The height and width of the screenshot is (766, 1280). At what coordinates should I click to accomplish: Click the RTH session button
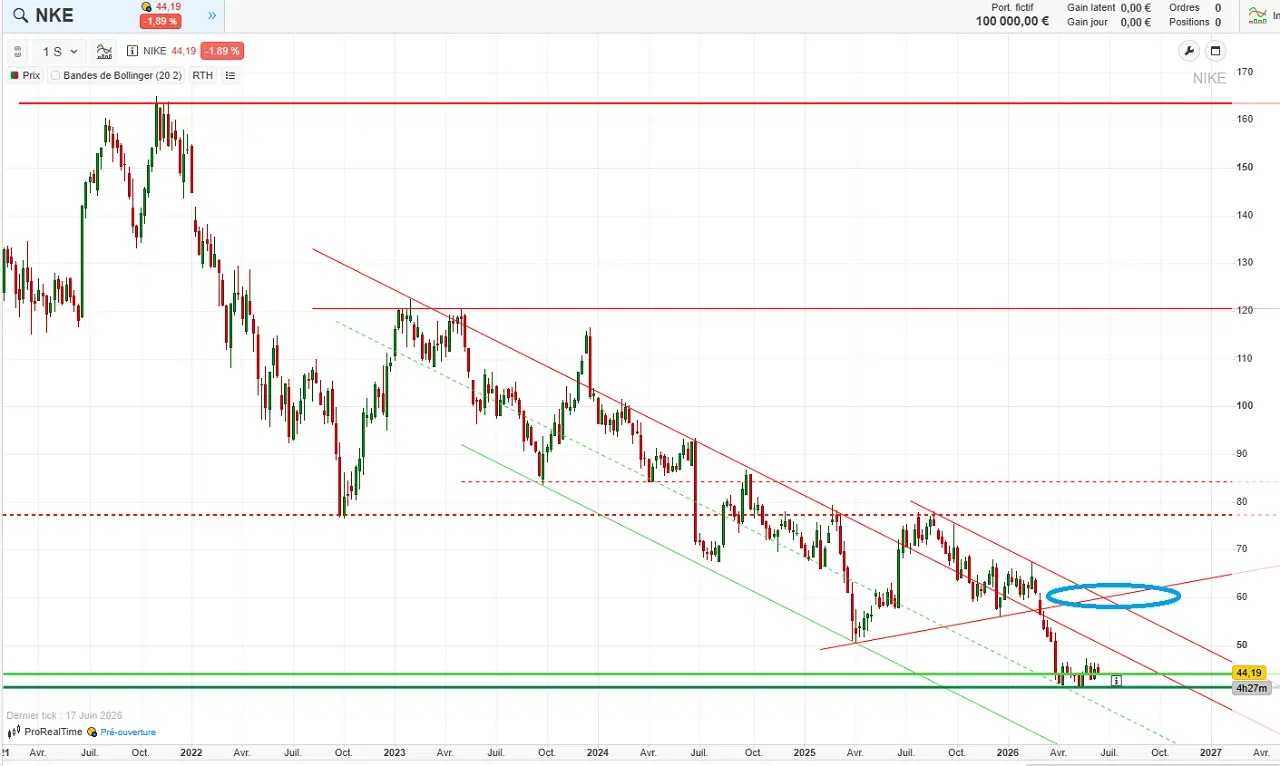click(x=202, y=75)
